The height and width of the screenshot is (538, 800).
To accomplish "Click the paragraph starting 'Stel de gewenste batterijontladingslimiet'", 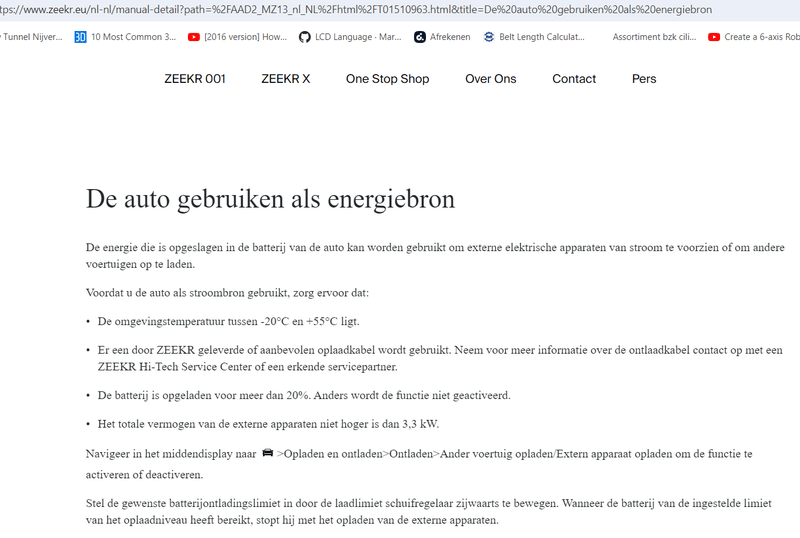I will coord(429,511).
